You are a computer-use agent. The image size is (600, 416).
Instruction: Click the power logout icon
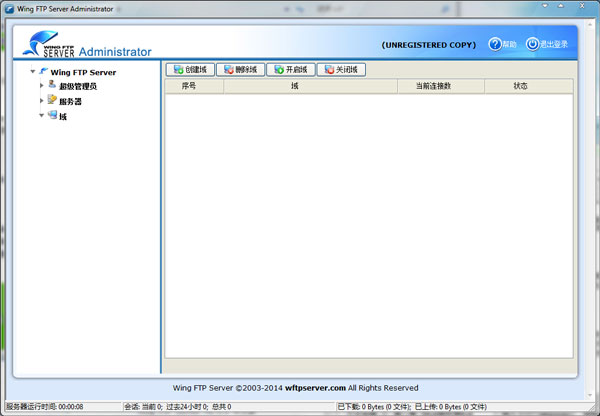[x=532, y=44]
